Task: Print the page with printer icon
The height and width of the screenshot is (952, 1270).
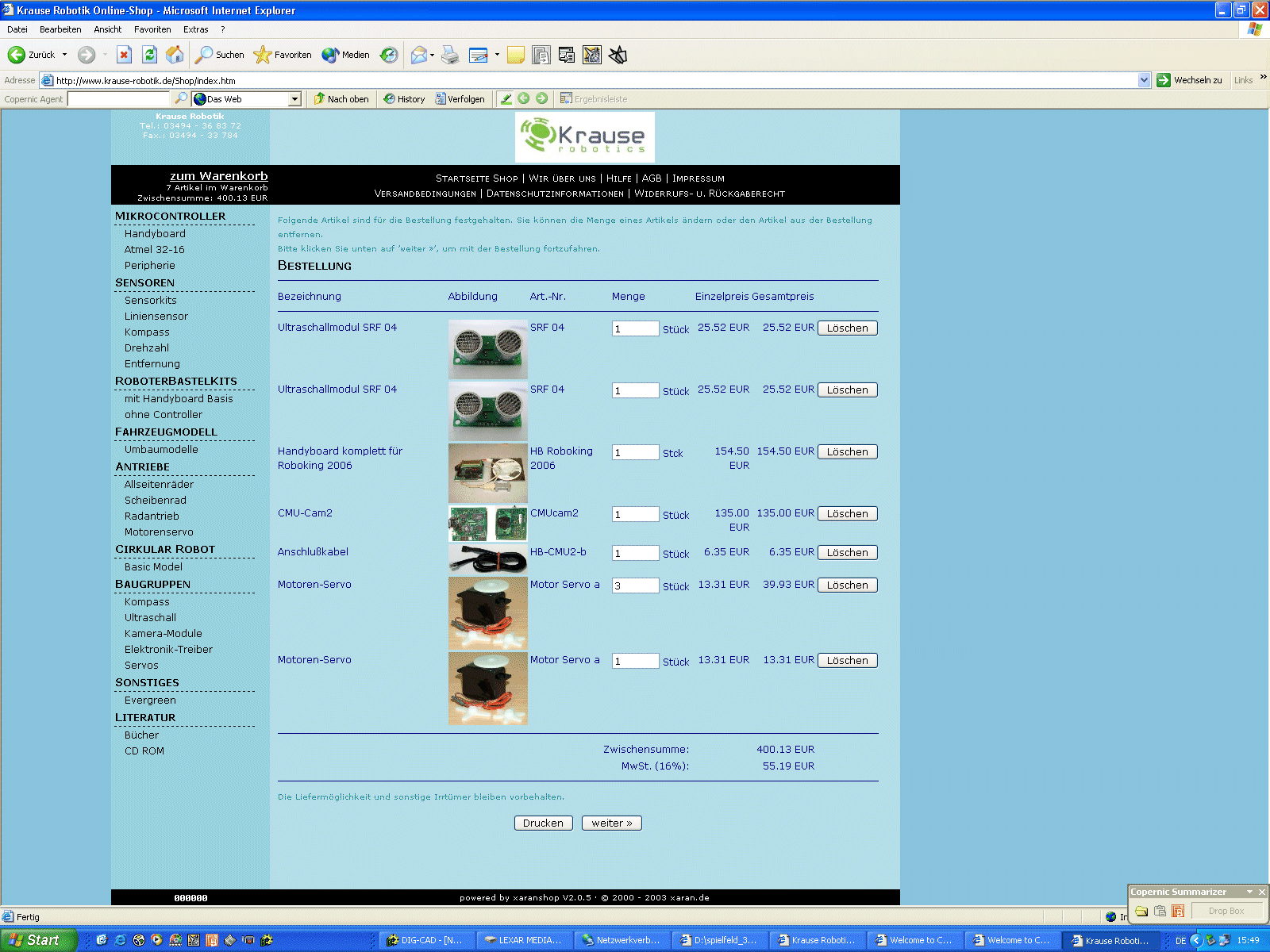Action: (450, 55)
